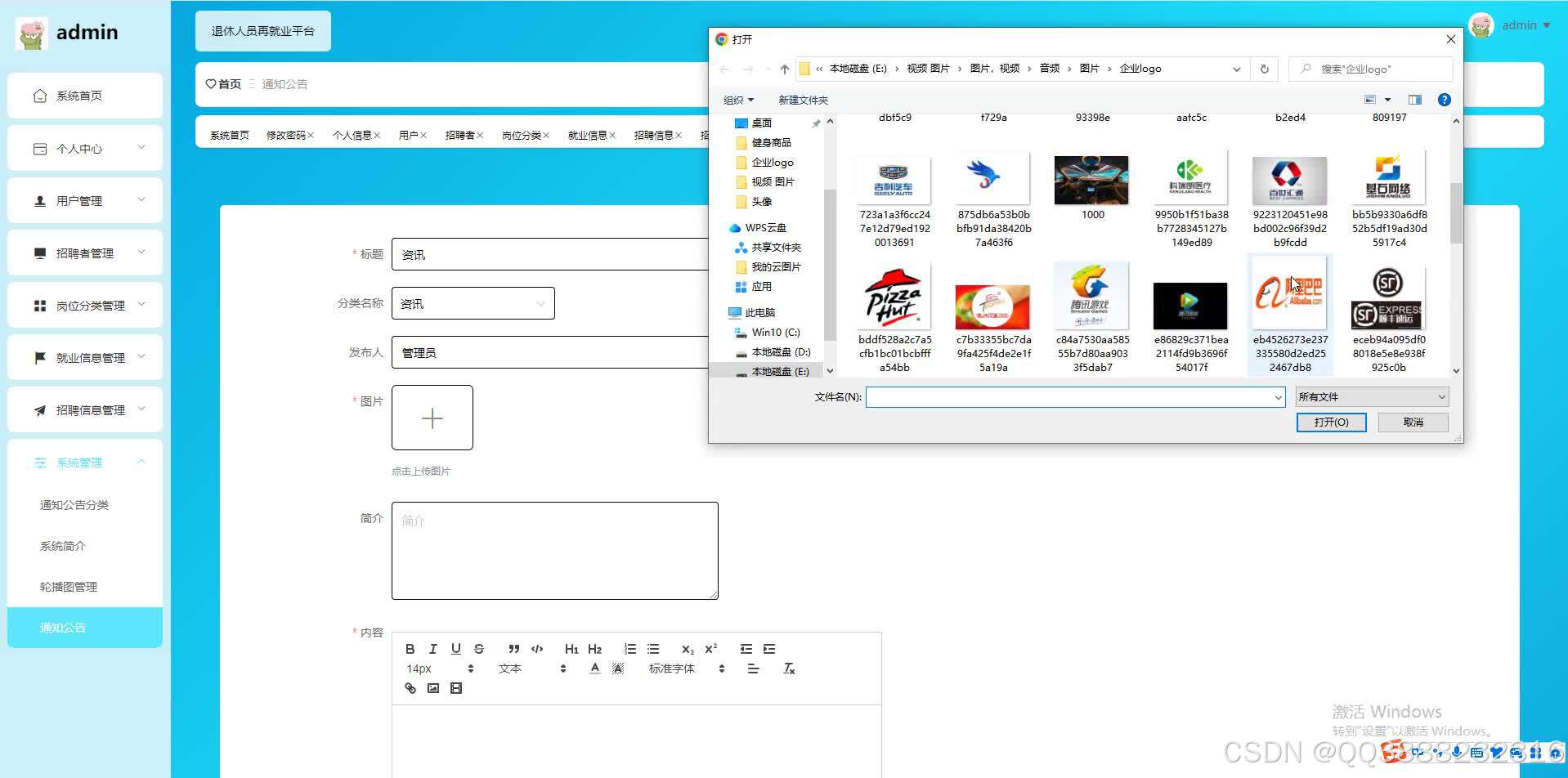Viewport: 1568px width, 778px height.
Task: Open the 分类名称 dropdown showing 资讯
Action: click(473, 303)
